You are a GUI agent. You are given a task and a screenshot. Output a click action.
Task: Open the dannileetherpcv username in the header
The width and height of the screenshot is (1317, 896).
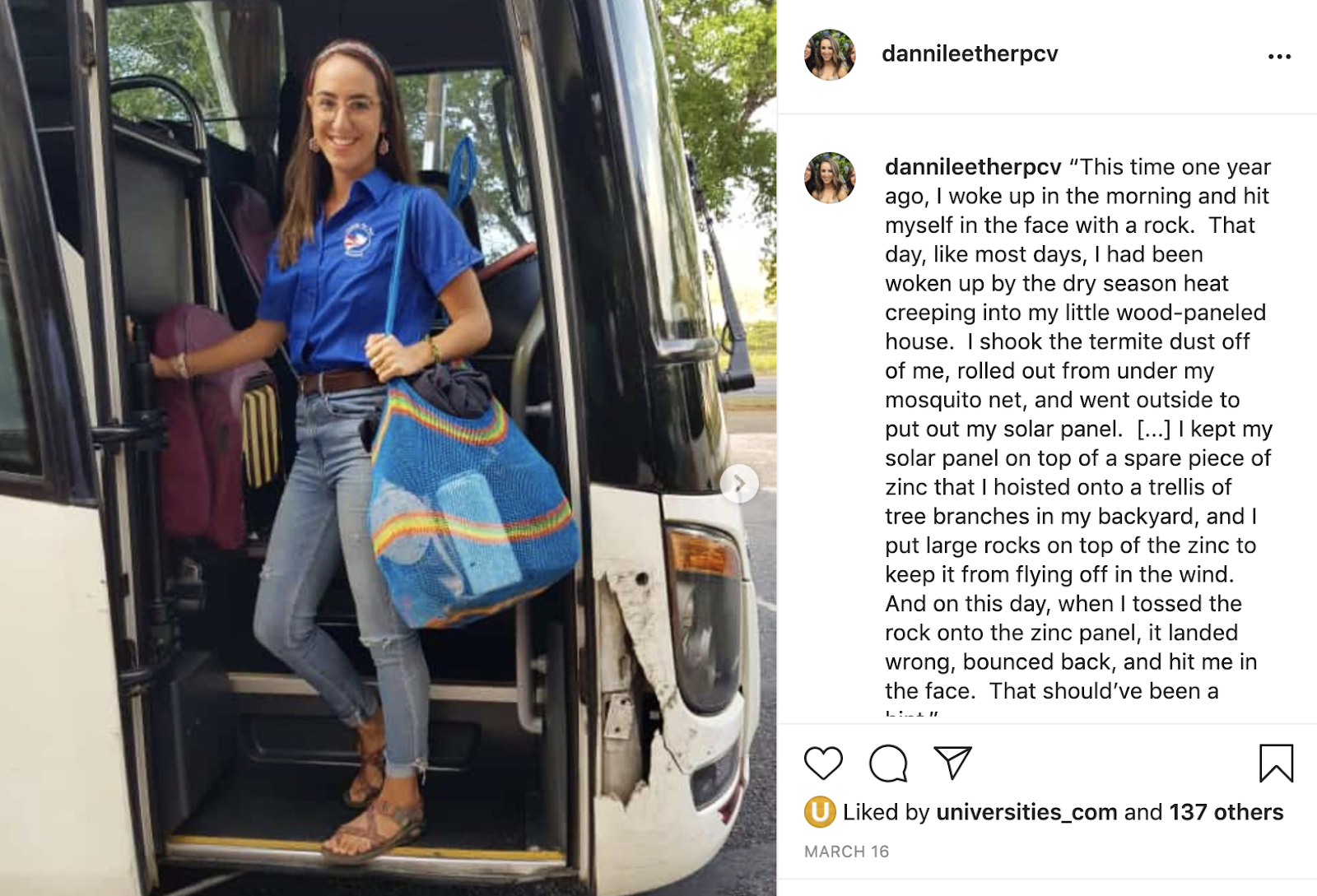pyautogui.click(x=970, y=54)
